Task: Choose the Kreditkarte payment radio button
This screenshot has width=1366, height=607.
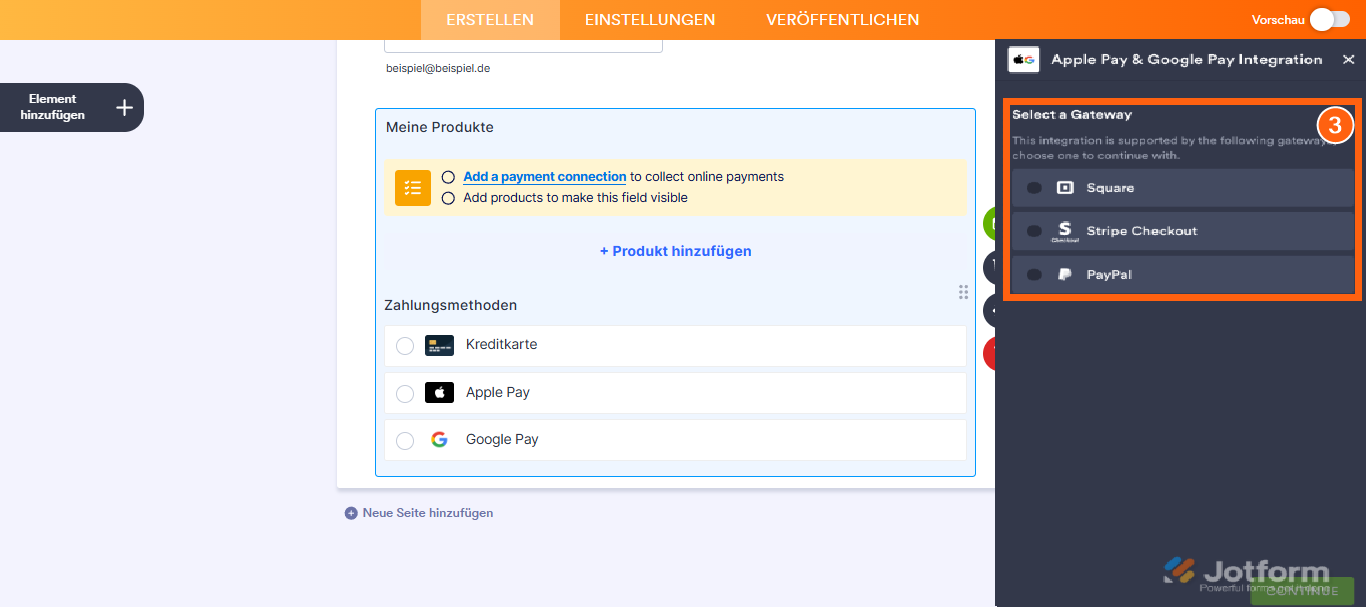Action: click(x=405, y=346)
